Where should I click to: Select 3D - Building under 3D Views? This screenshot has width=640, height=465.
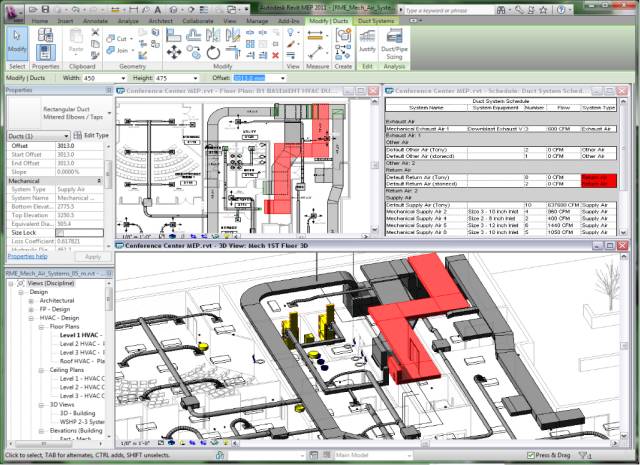coord(78,413)
